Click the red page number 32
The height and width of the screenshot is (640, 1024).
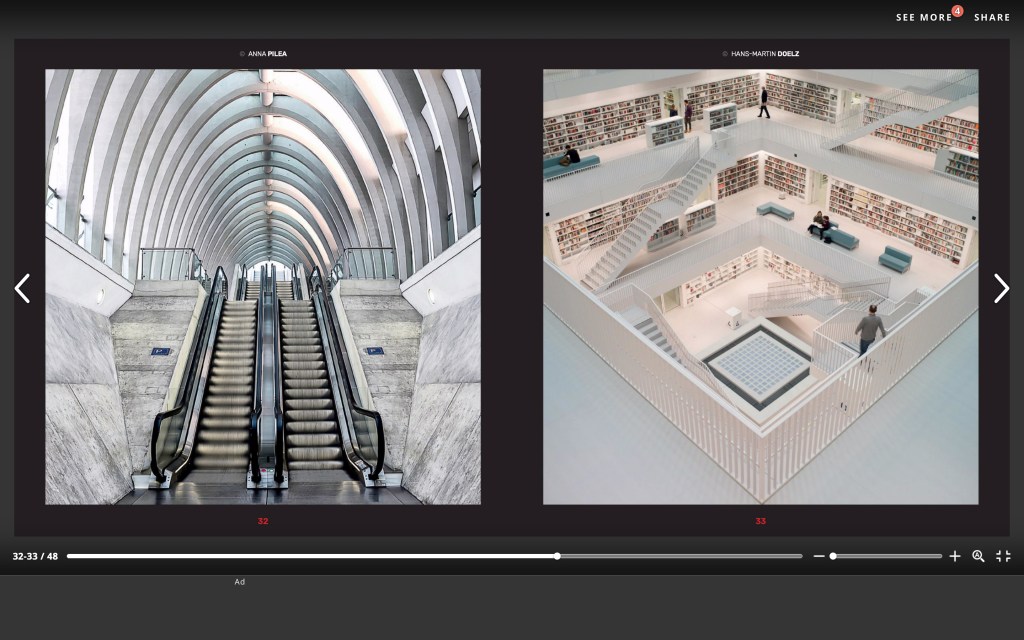pos(263,521)
